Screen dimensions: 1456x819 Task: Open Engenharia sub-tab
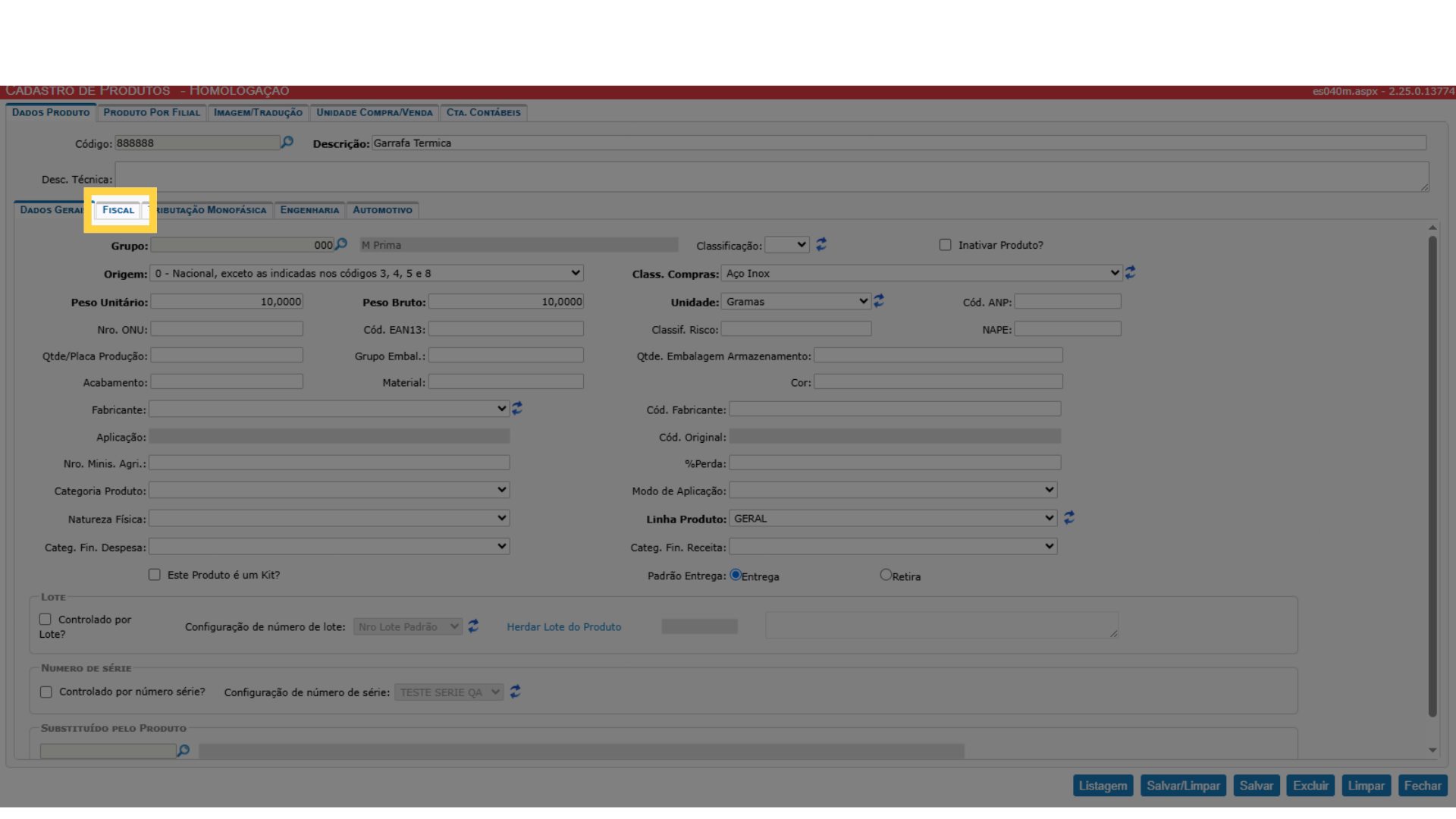tap(309, 210)
